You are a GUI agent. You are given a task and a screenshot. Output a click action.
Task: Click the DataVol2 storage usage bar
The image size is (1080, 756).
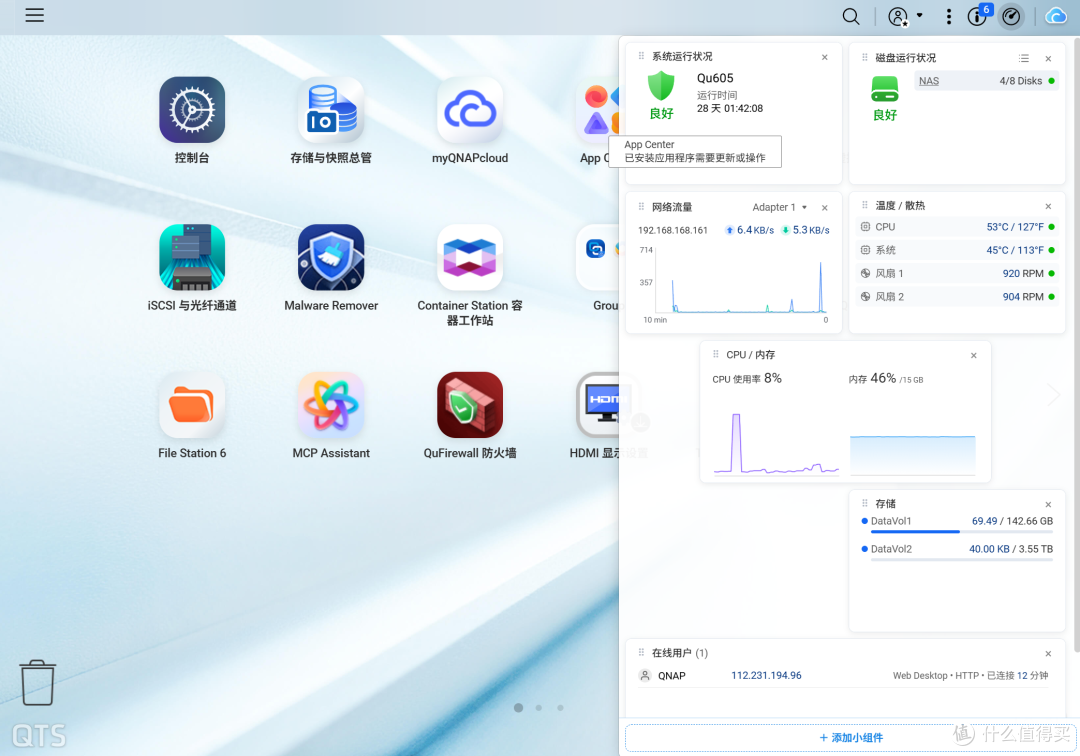coord(962,559)
